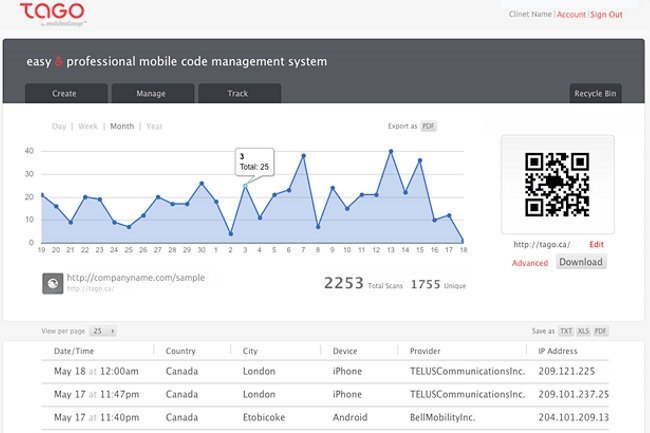Save table as TXT
This screenshot has width=650, height=433.
tap(566, 331)
